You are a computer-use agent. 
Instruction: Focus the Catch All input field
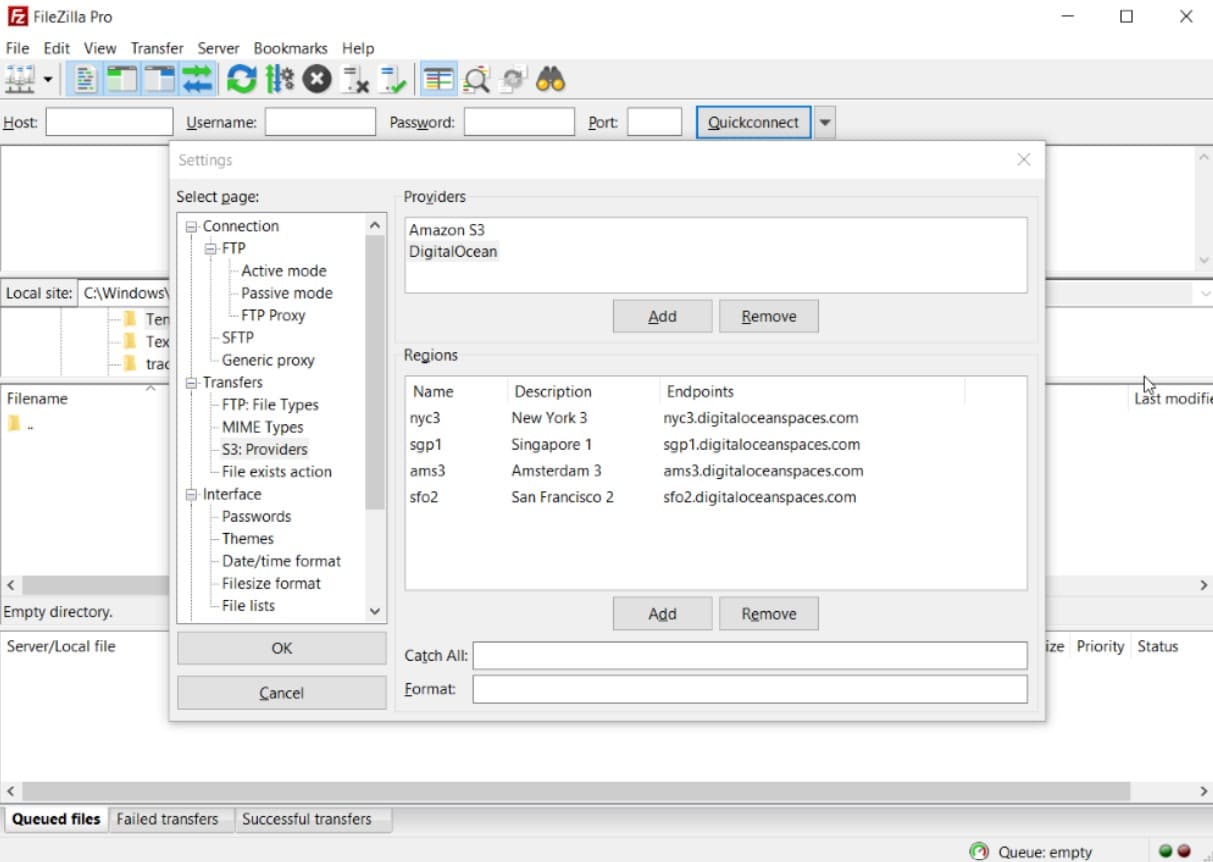point(750,656)
